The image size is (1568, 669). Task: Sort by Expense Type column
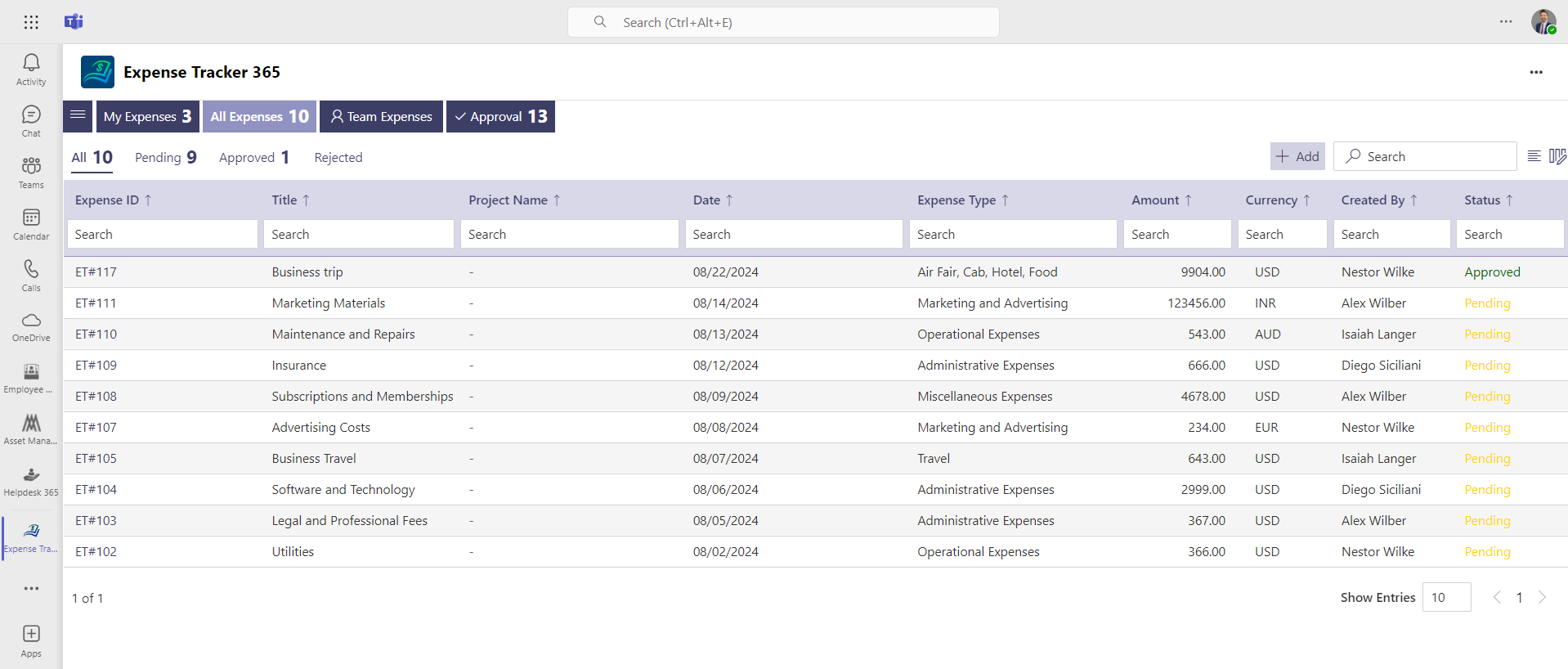coord(963,200)
